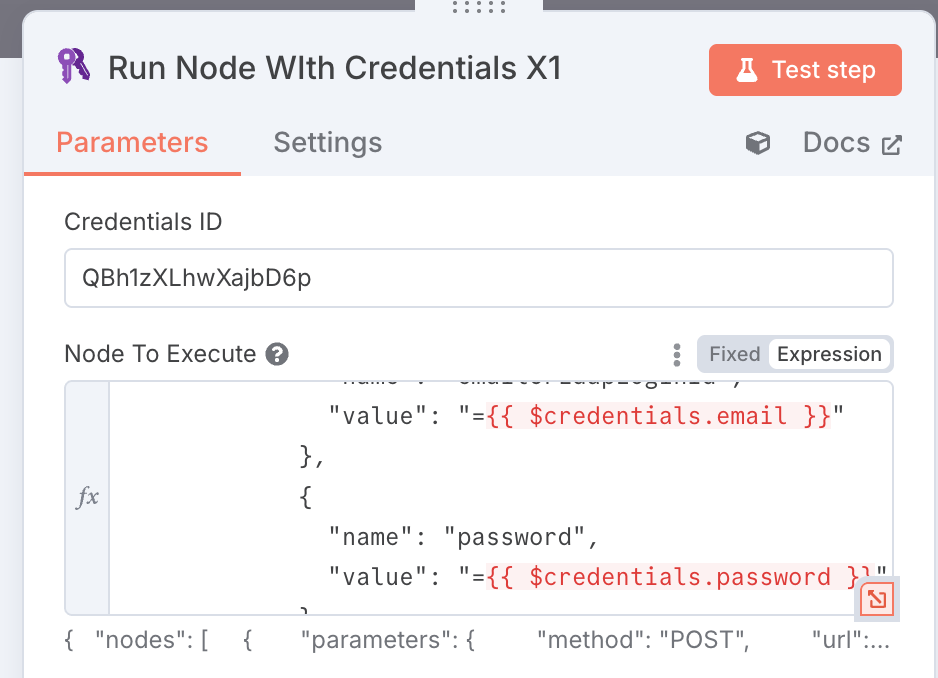Expand the expression editor to fullscreen
The width and height of the screenshot is (938, 678).
tap(875, 598)
